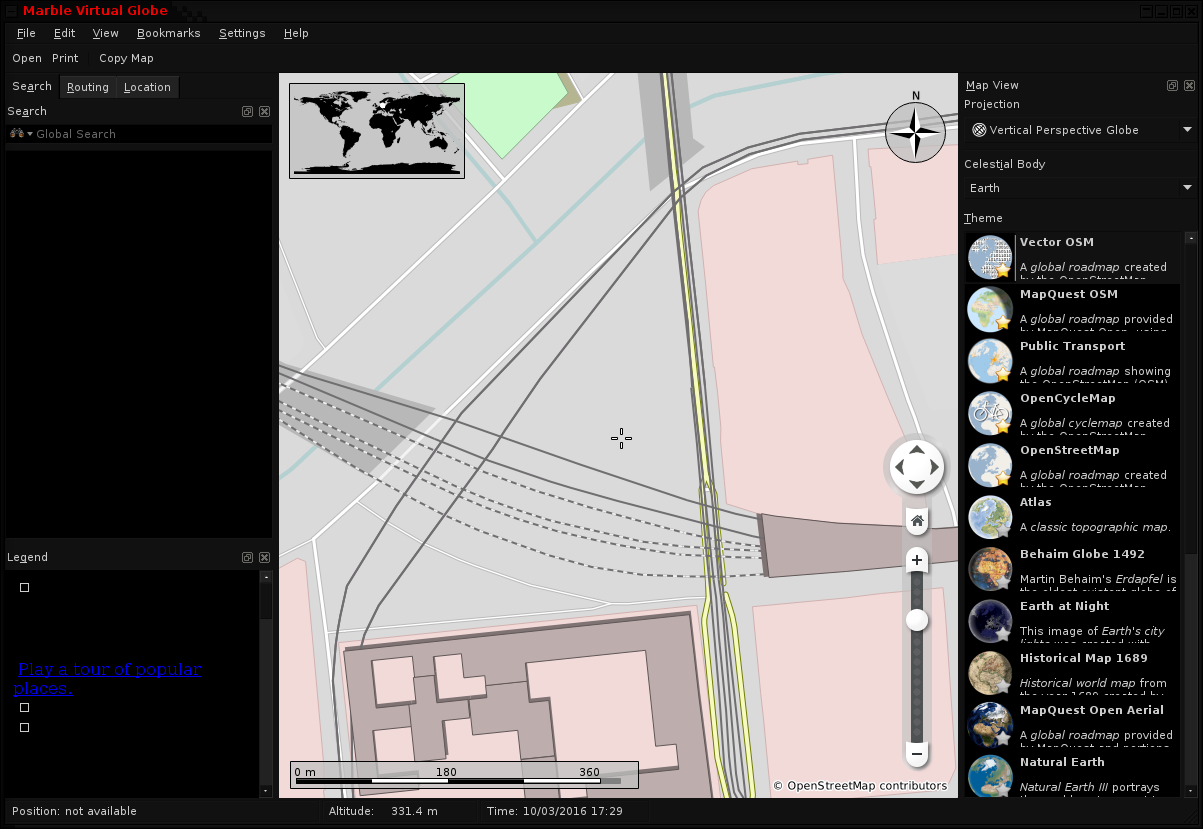
Task: Switch to the Routing tab
Action: 88,87
